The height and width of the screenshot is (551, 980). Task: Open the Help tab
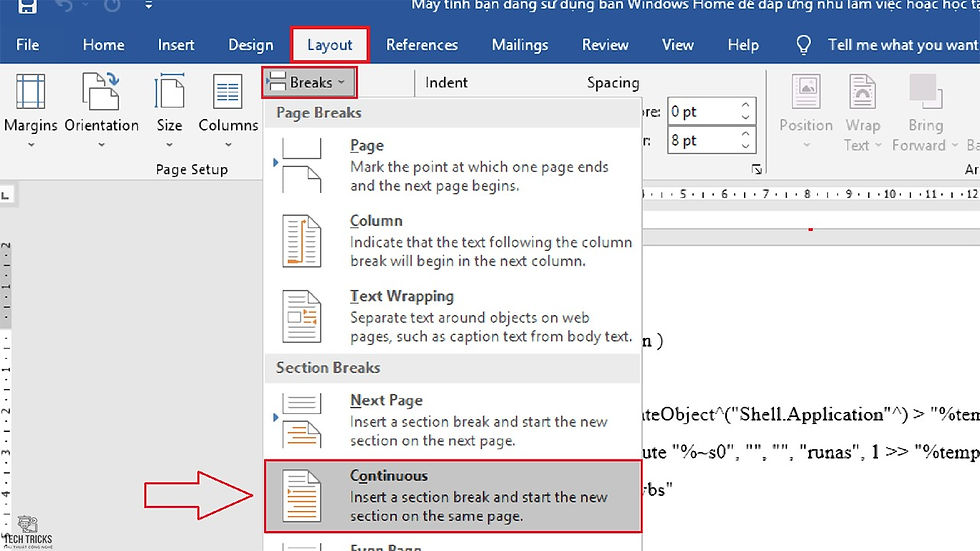tap(743, 45)
